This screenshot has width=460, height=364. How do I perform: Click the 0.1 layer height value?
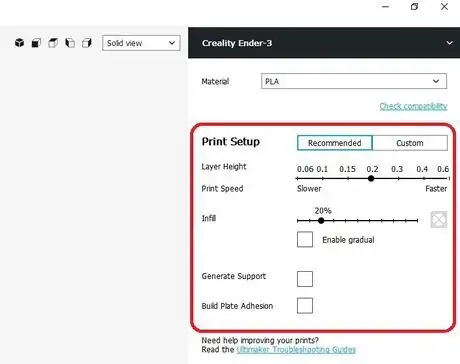pyautogui.click(x=322, y=169)
